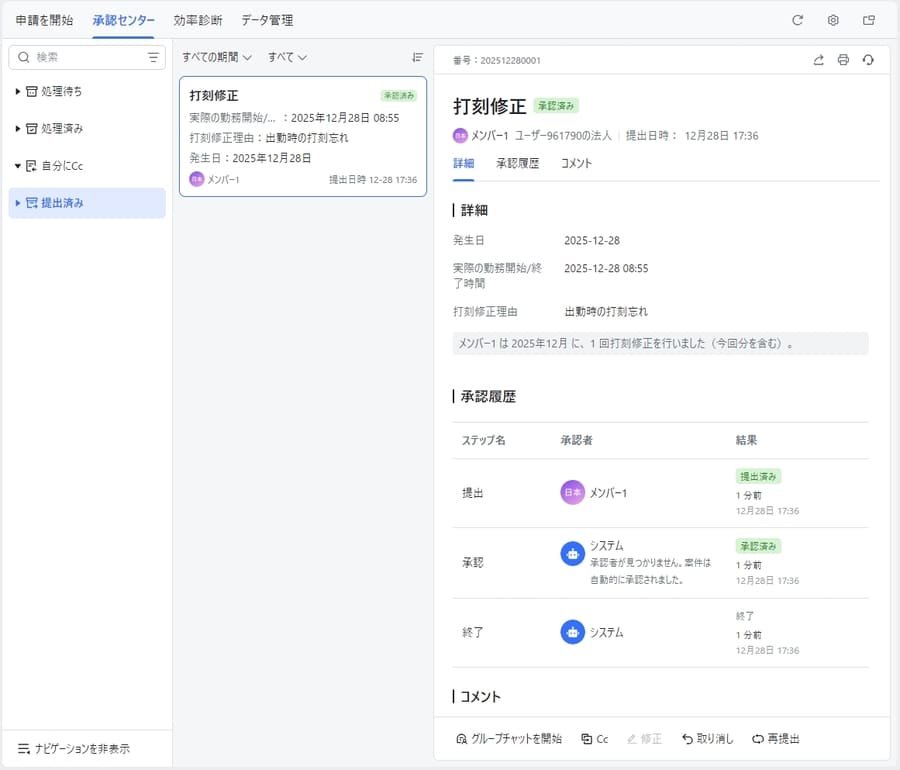Image resolution: width=900 pixels, height=770 pixels.
Task: Click the 検索 search field
Action: [85, 58]
